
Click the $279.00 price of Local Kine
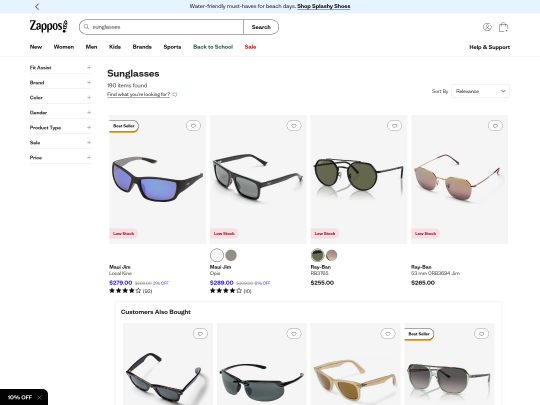(121, 283)
